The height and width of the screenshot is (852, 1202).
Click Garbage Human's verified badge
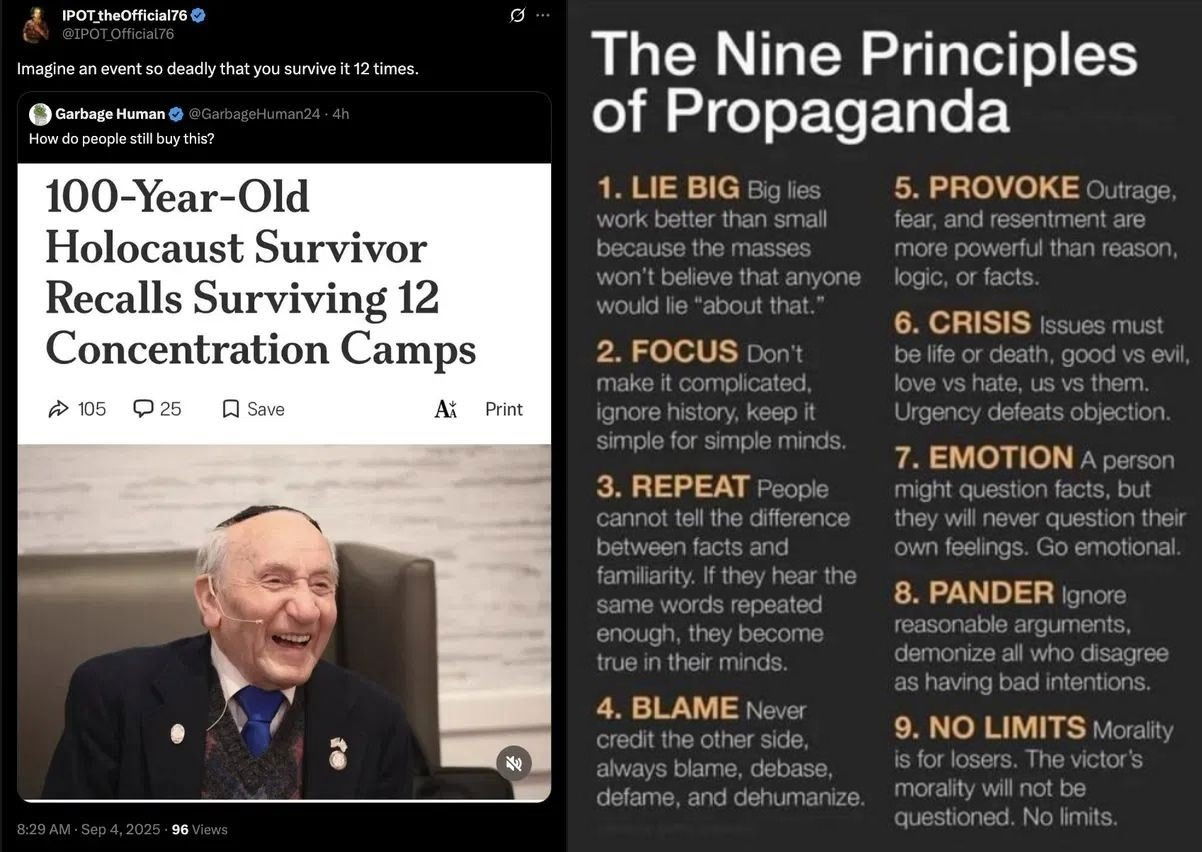tap(176, 114)
